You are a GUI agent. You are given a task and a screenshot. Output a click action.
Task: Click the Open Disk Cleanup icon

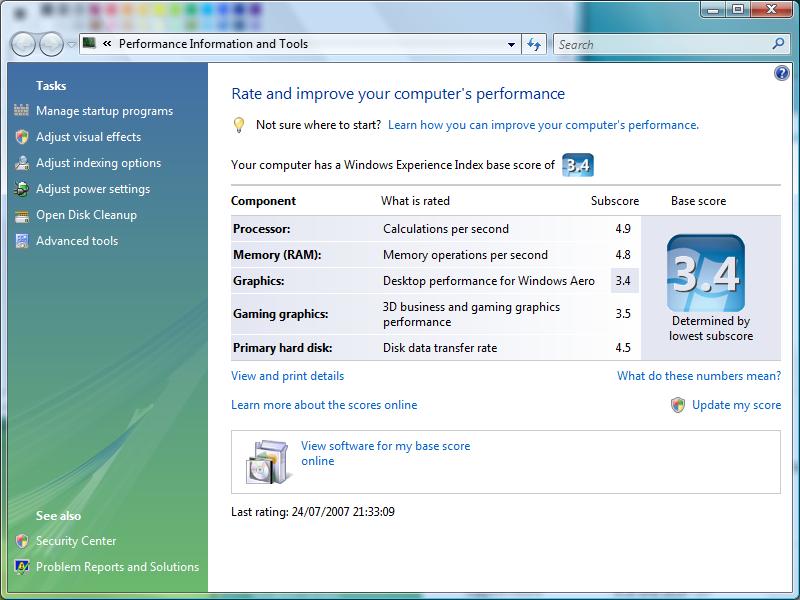(22, 215)
